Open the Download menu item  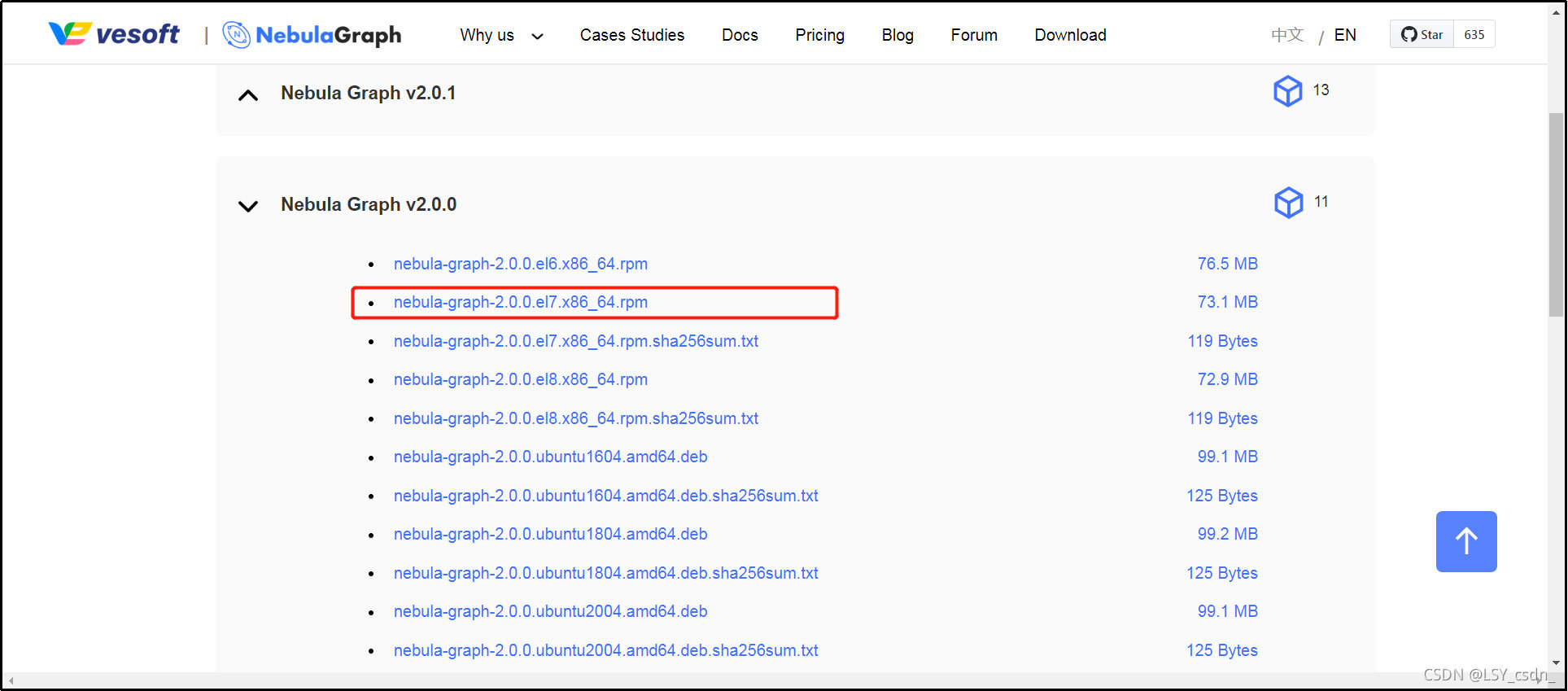click(1070, 35)
